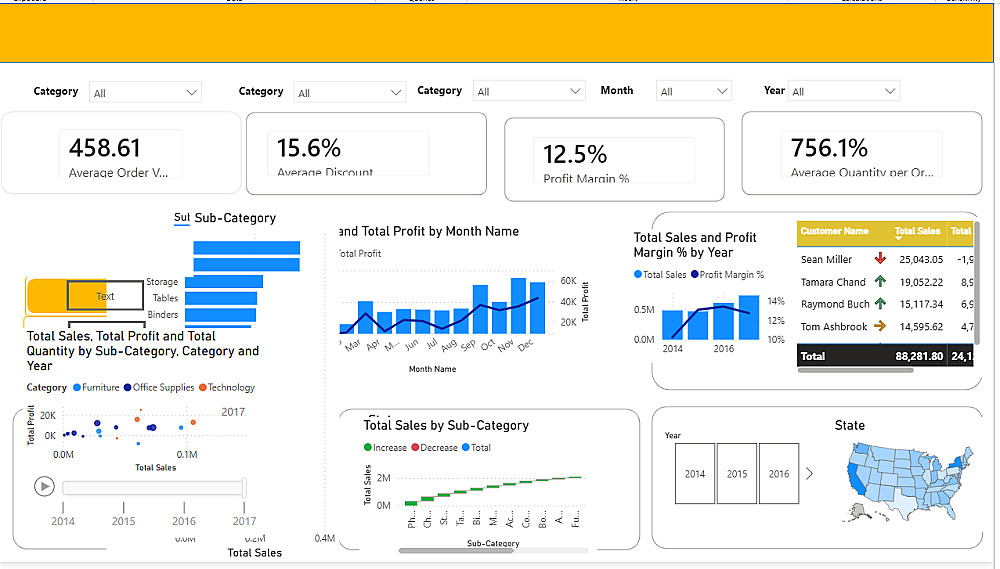Click the green up arrow beside Tamara Chand

tap(880, 281)
